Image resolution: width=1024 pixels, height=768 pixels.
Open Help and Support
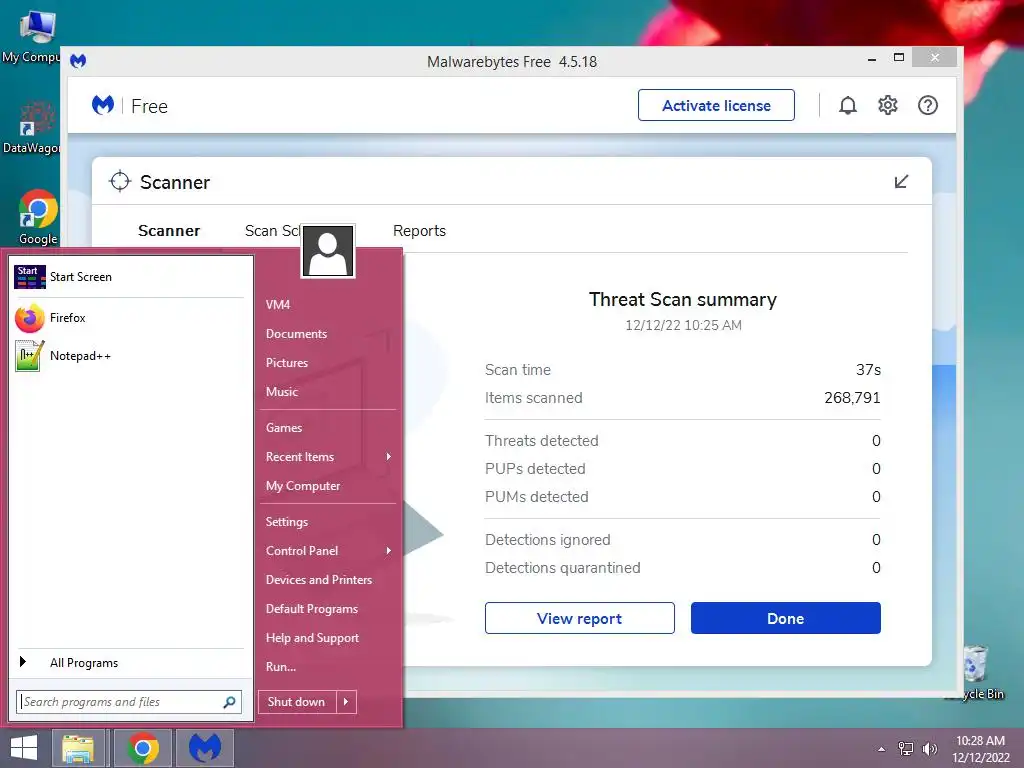312,638
